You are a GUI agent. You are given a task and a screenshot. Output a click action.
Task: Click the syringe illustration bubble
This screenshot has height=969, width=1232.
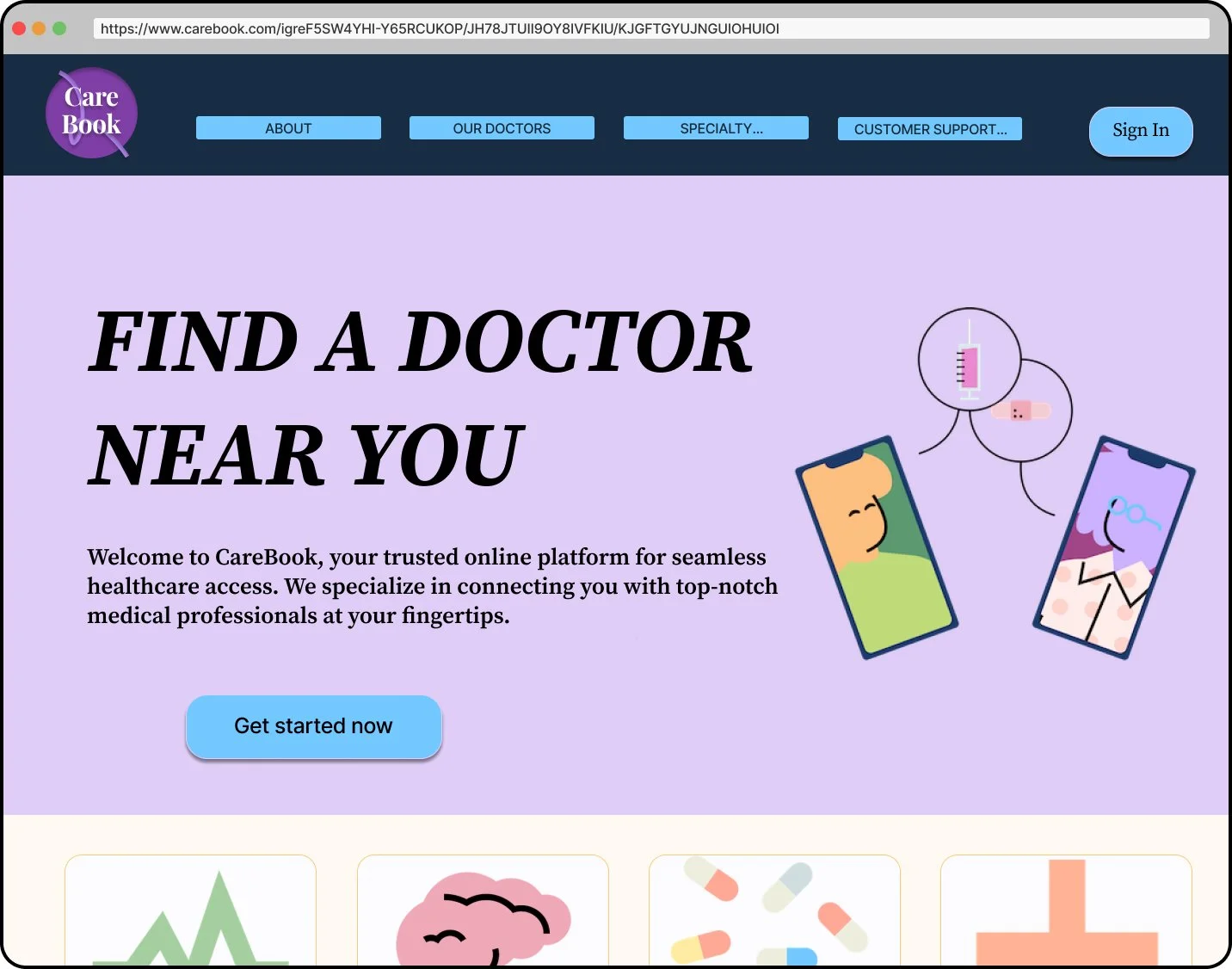[970, 359]
